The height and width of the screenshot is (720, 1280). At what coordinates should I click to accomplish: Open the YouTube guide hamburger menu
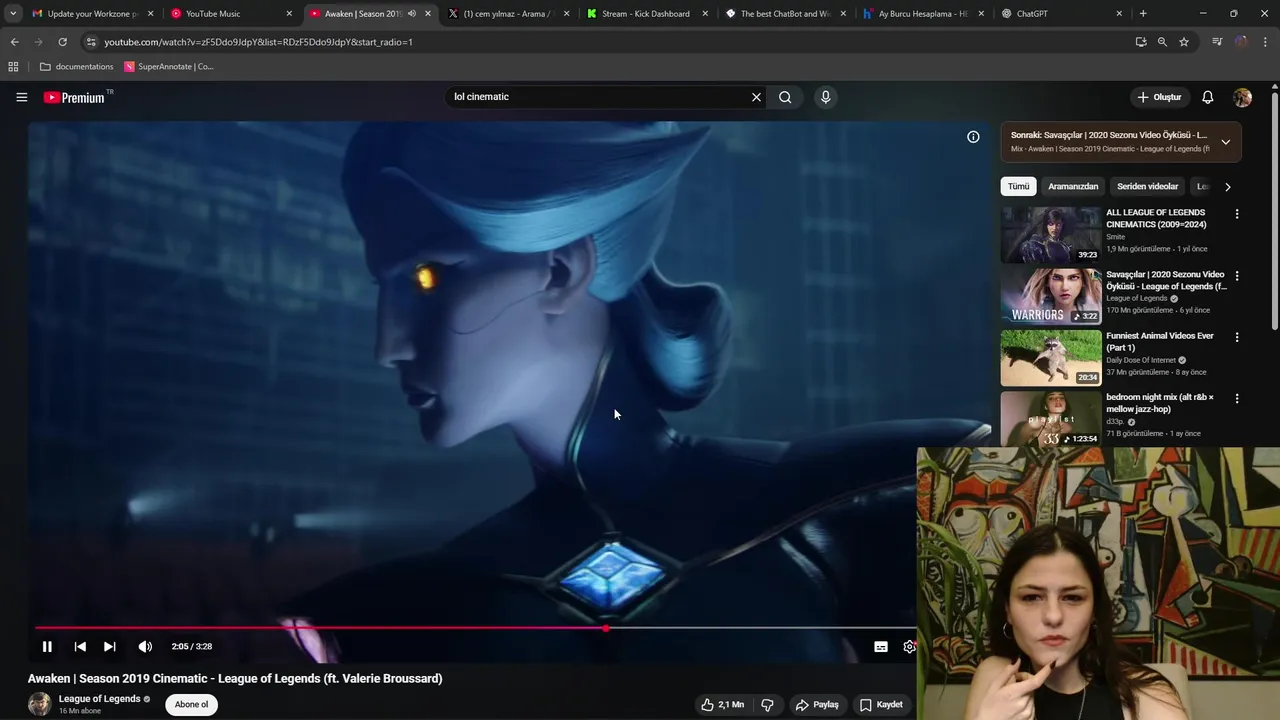[21, 97]
